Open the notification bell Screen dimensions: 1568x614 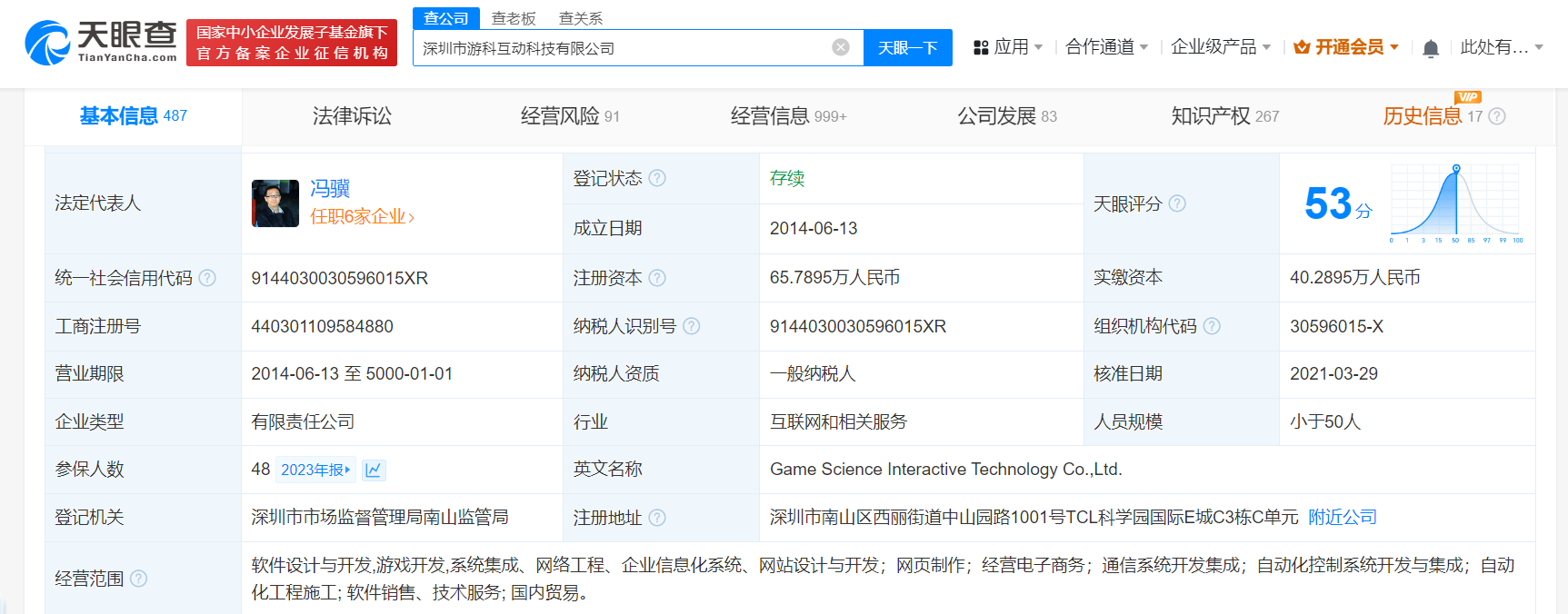pos(1430,48)
